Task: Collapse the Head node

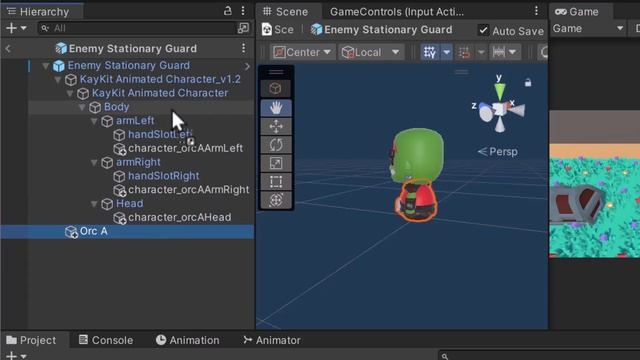Action: [94, 204]
